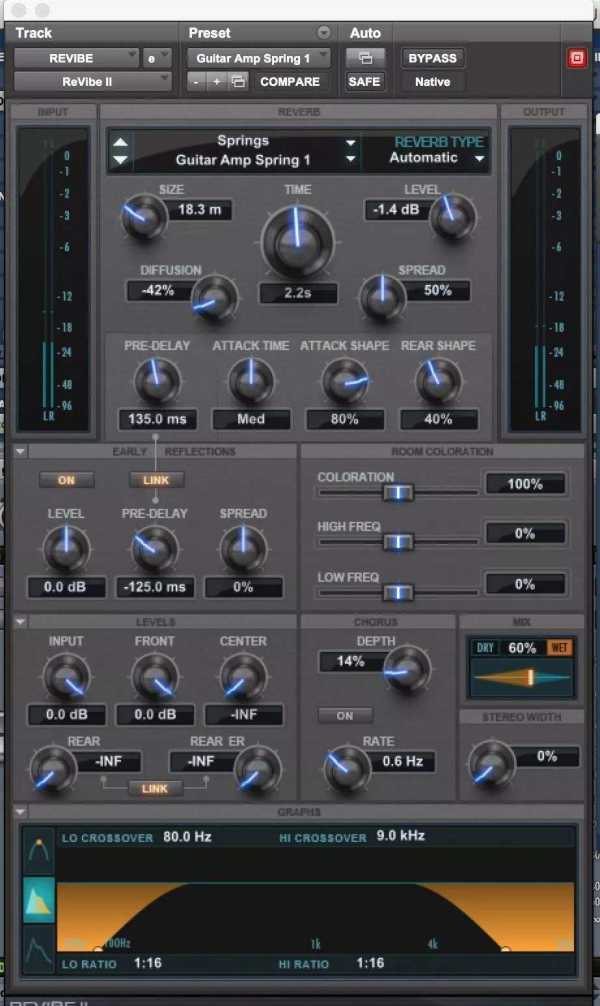This screenshot has height=1006, width=600.
Task: Click the red target icon in header
Action: pyautogui.click(x=576, y=58)
